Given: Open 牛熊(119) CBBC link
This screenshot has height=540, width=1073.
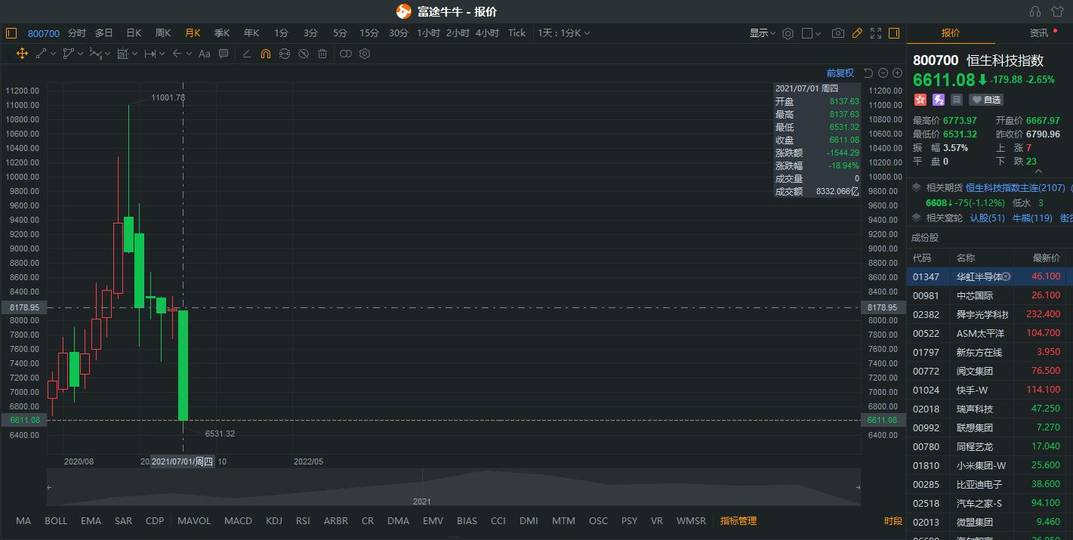Looking at the screenshot, I should (x=1032, y=218).
